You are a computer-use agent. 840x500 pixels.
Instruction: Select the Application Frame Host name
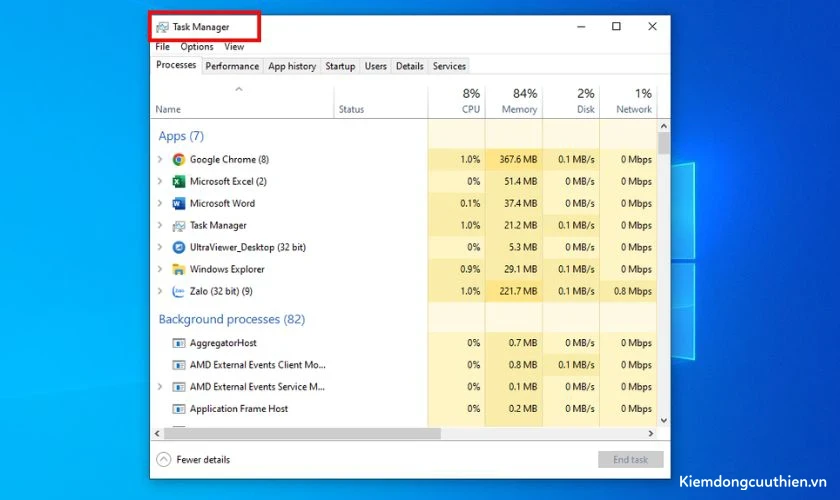238,409
